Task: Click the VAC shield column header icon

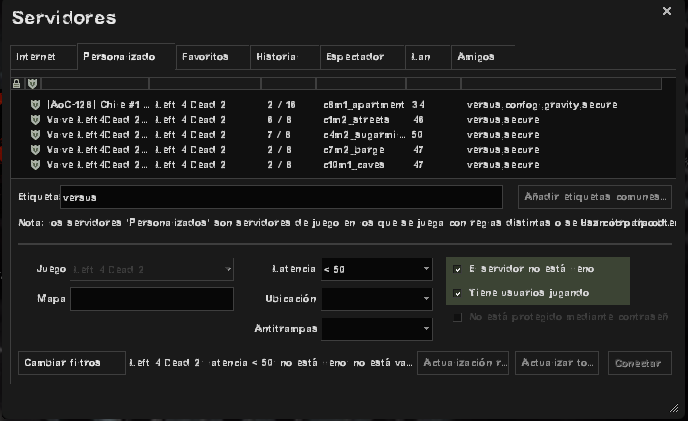Action: [x=32, y=83]
